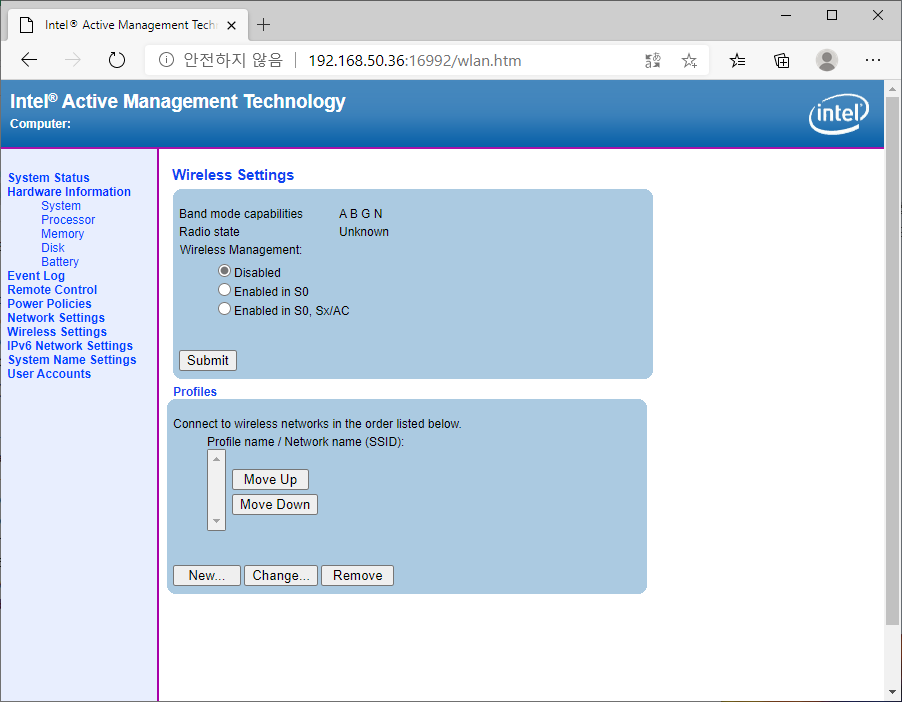902x702 pixels.
Task: Open the System hardware sub-page
Action: coord(61,205)
